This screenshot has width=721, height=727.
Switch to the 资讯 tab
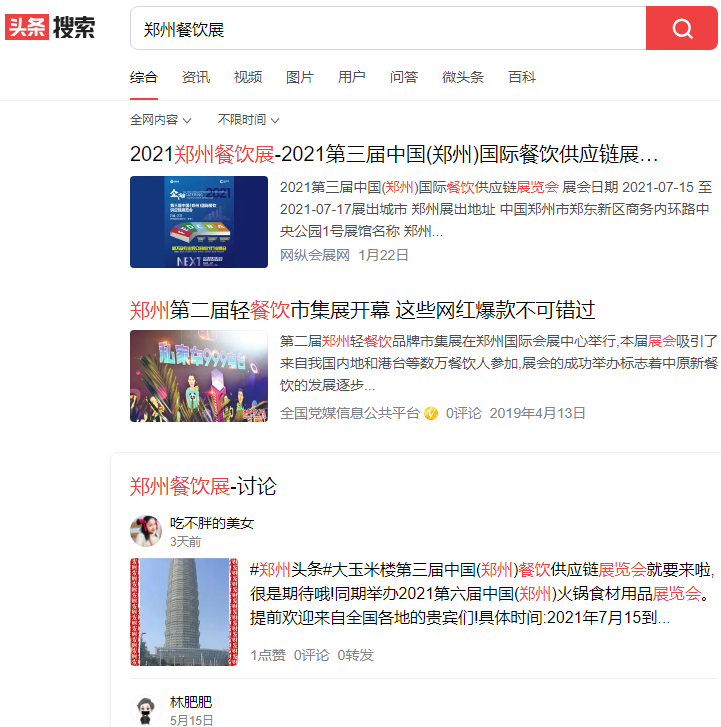click(x=196, y=77)
